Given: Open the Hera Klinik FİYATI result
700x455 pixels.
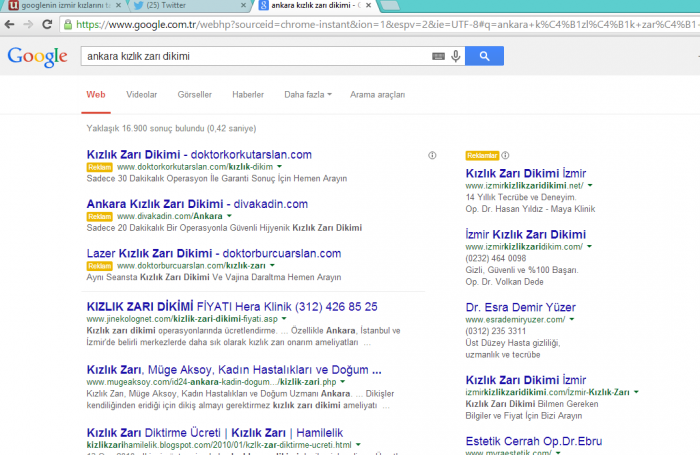Looking at the screenshot, I should [232, 307].
